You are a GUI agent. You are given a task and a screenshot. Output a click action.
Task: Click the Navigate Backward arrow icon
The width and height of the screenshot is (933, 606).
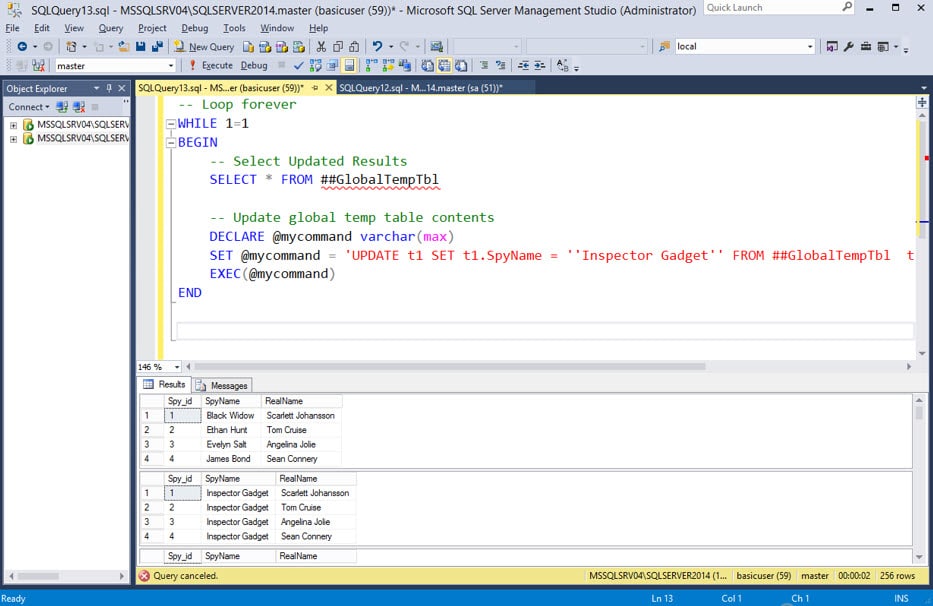tap(22, 46)
